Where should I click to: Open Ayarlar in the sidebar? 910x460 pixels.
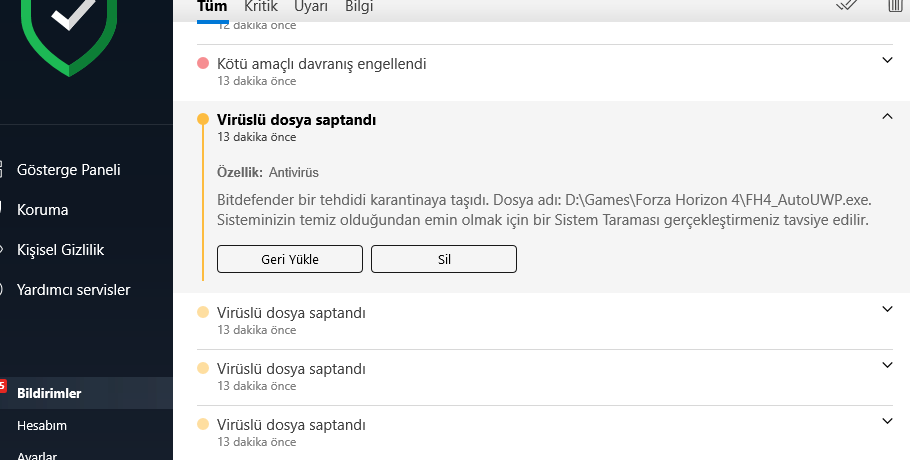pyautogui.click(x=37, y=455)
